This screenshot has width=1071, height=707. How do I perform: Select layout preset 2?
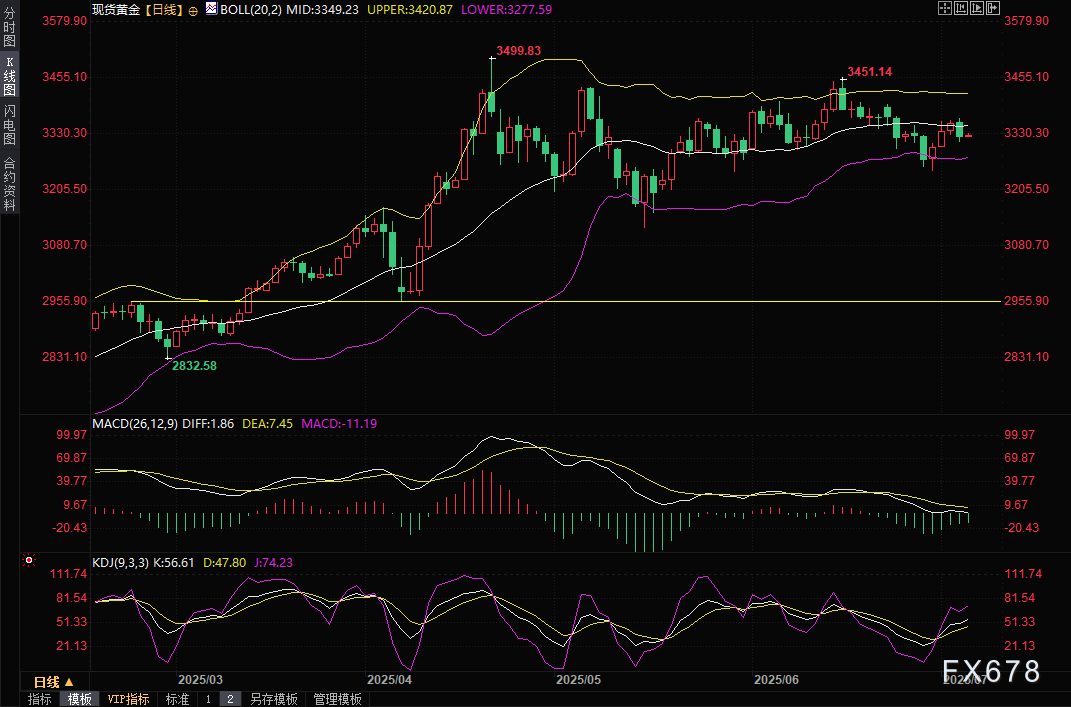coord(230,699)
